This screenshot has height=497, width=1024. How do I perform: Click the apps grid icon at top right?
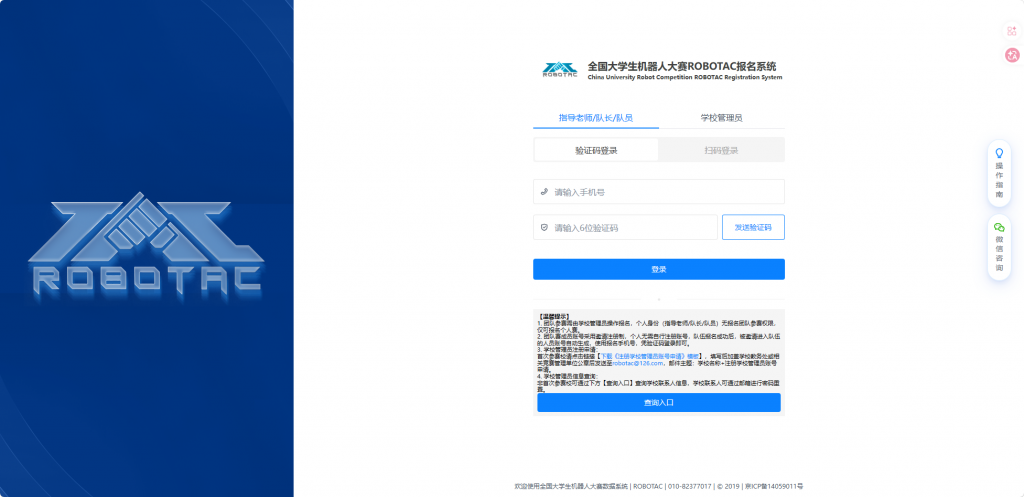[x=1012, y=31]
